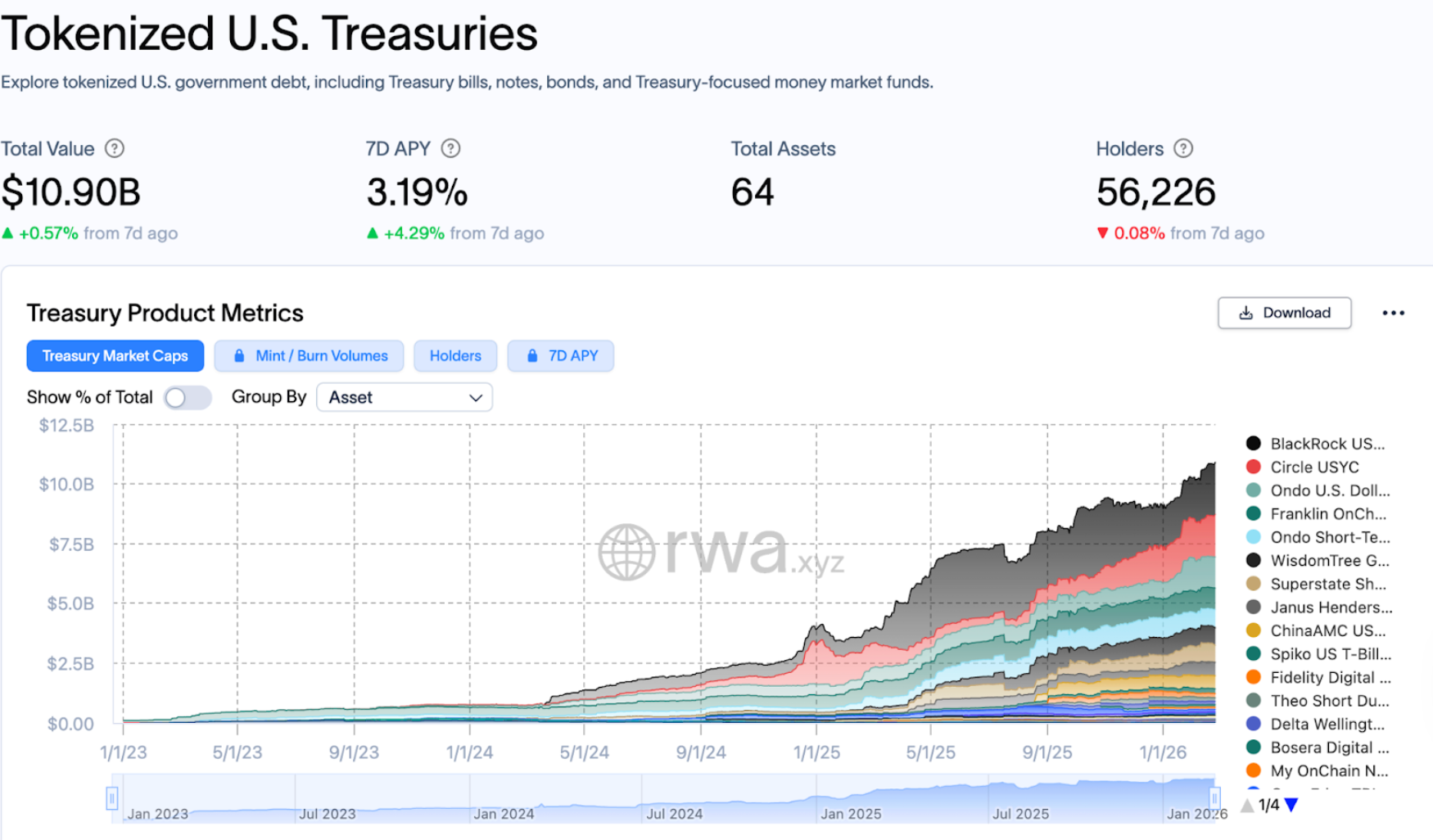Click the 7D APY help icon
Viewport: 1433px width, 840px height.
451,148
